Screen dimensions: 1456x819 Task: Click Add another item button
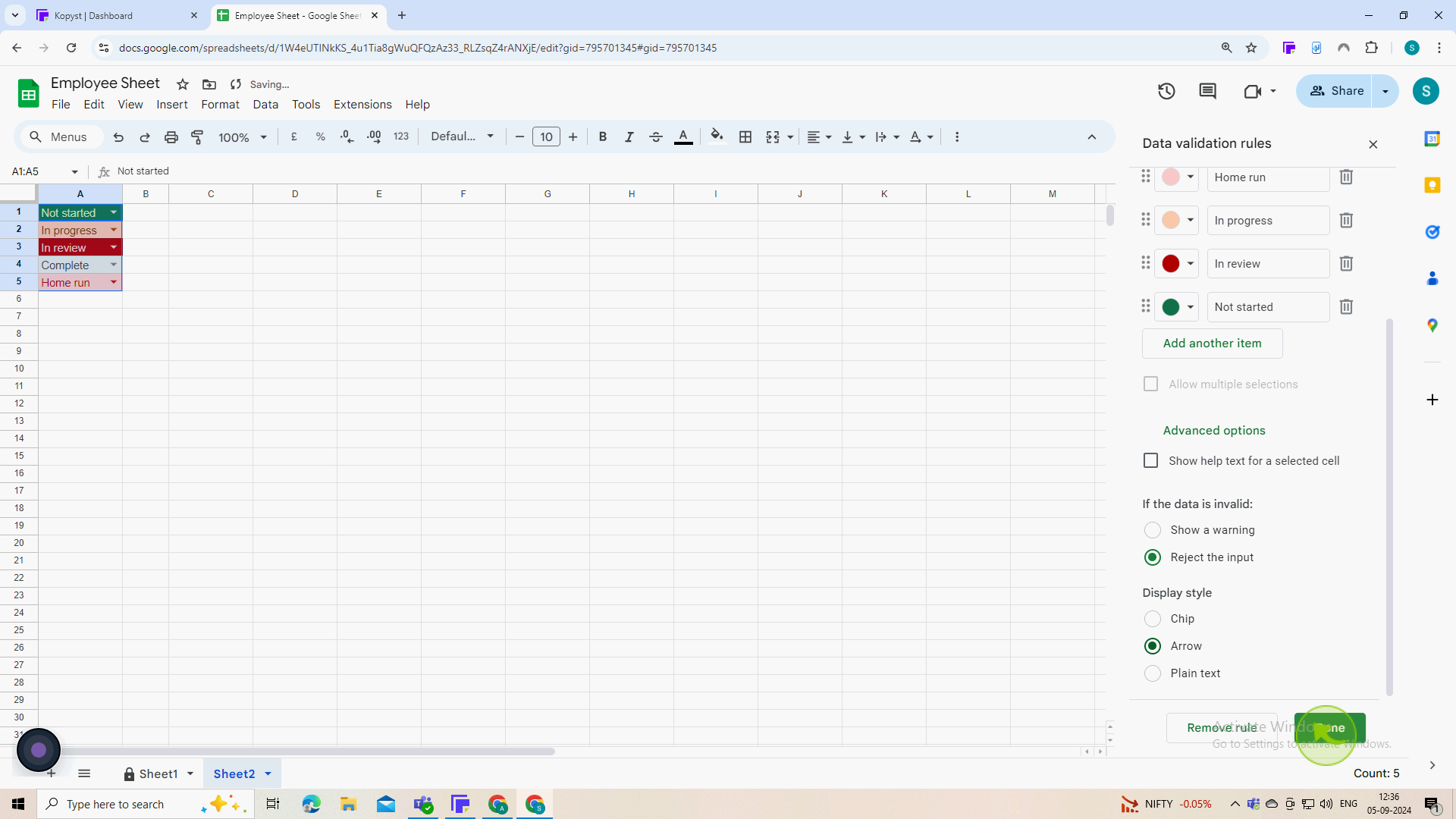pos(1213,343)
